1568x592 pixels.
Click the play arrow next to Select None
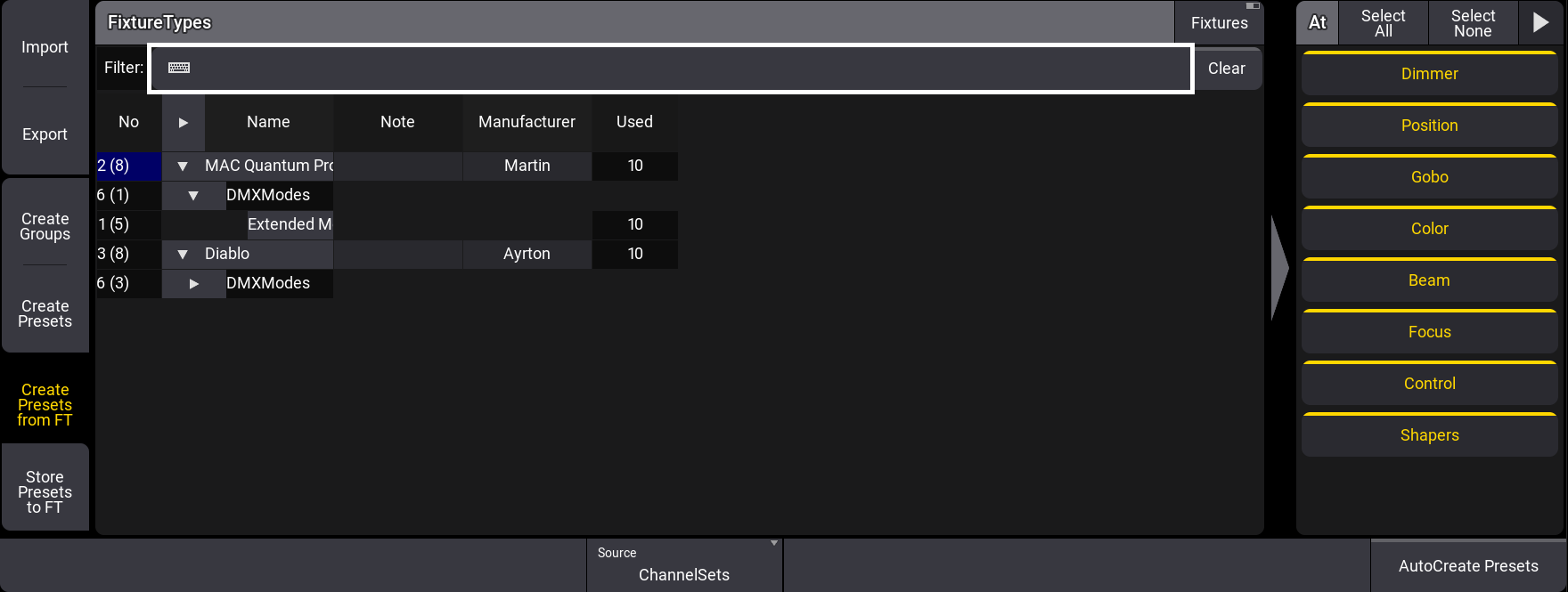[x=1540, y=23]
